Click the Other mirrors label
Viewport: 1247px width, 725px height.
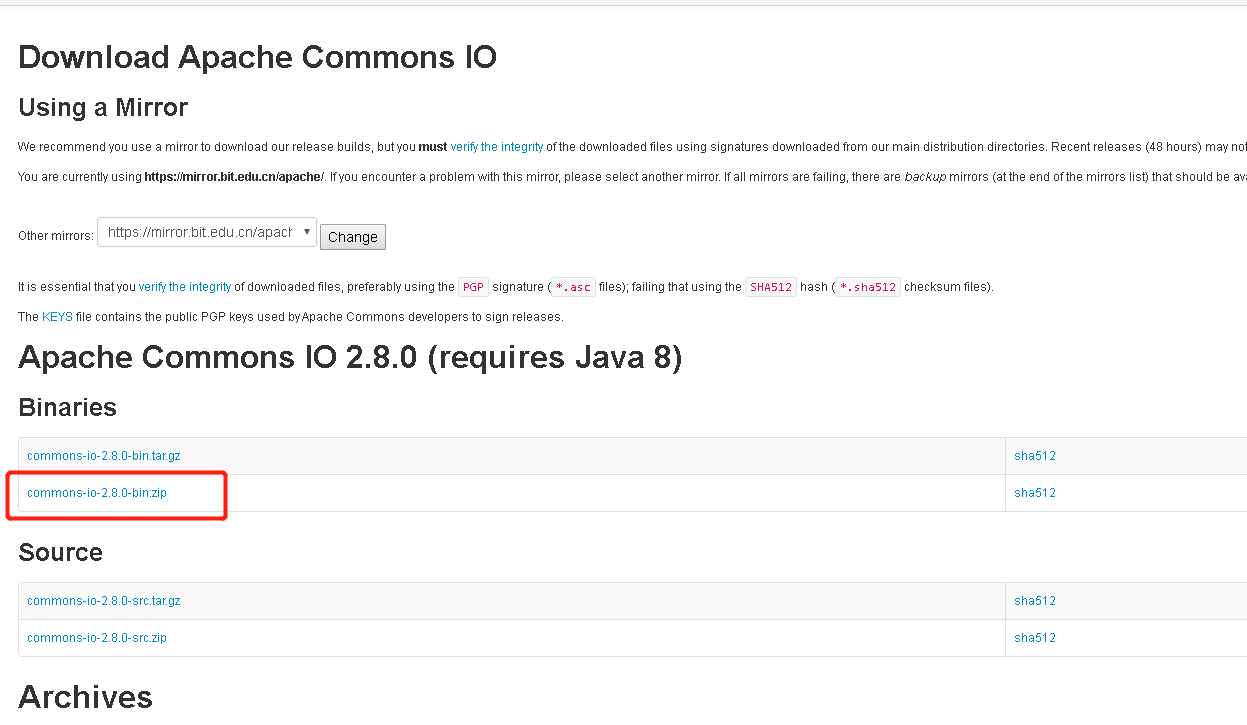(56, 236)
